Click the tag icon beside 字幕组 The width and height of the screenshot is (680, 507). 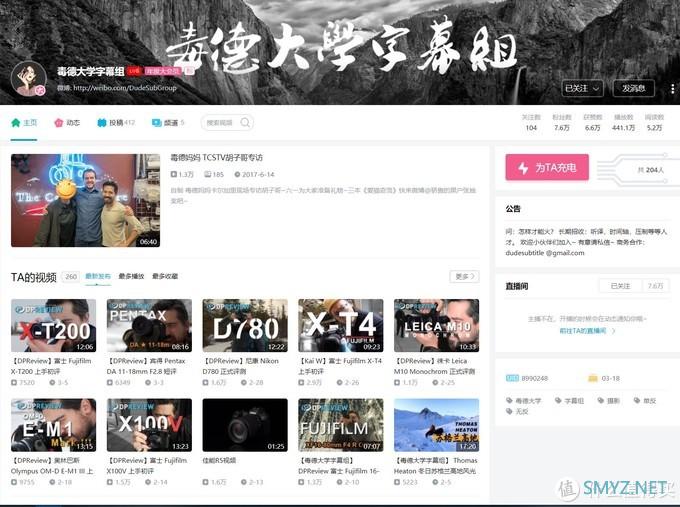(x=558, y=400)
